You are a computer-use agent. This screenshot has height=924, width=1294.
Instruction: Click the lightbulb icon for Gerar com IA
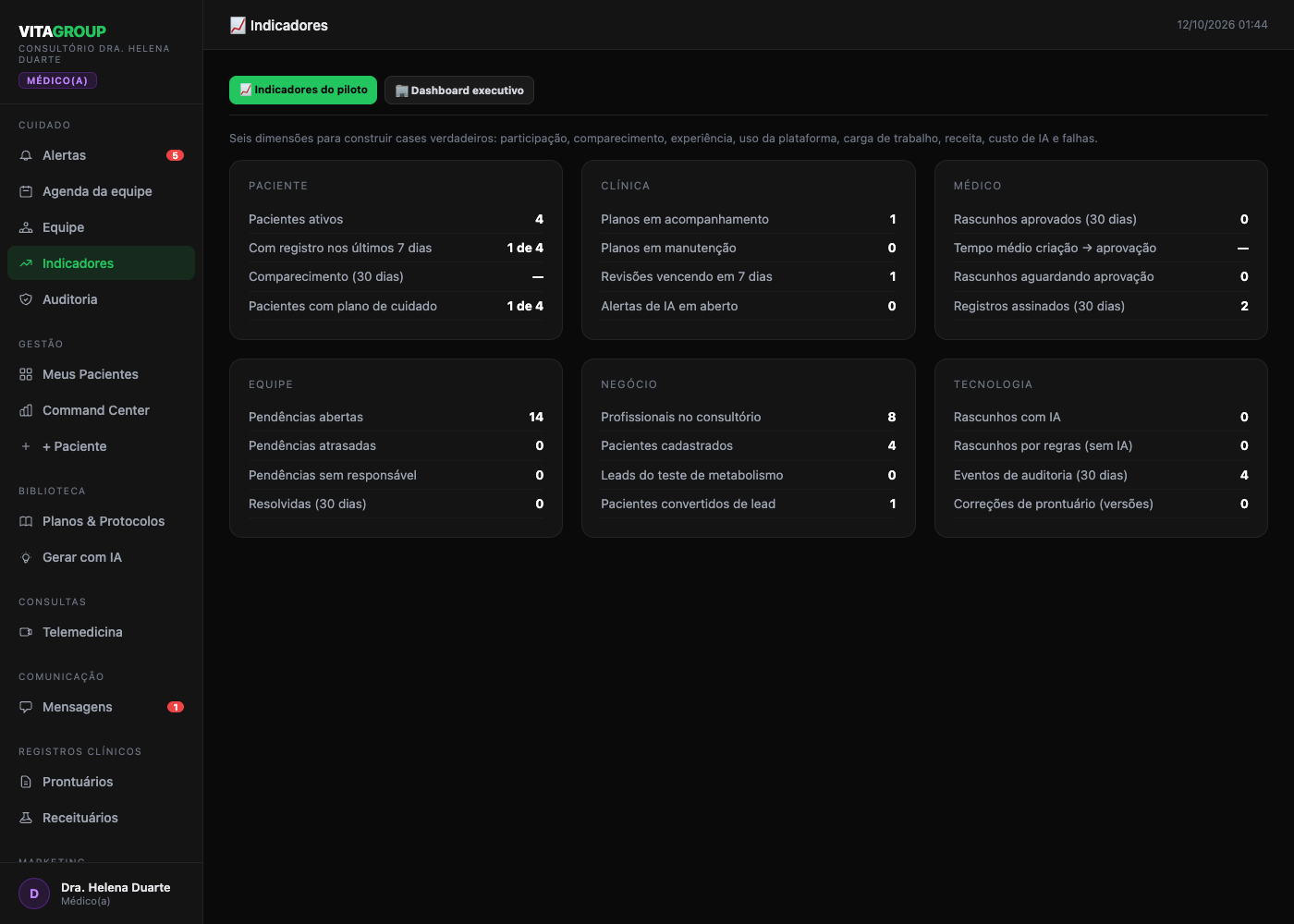[26, 557]
